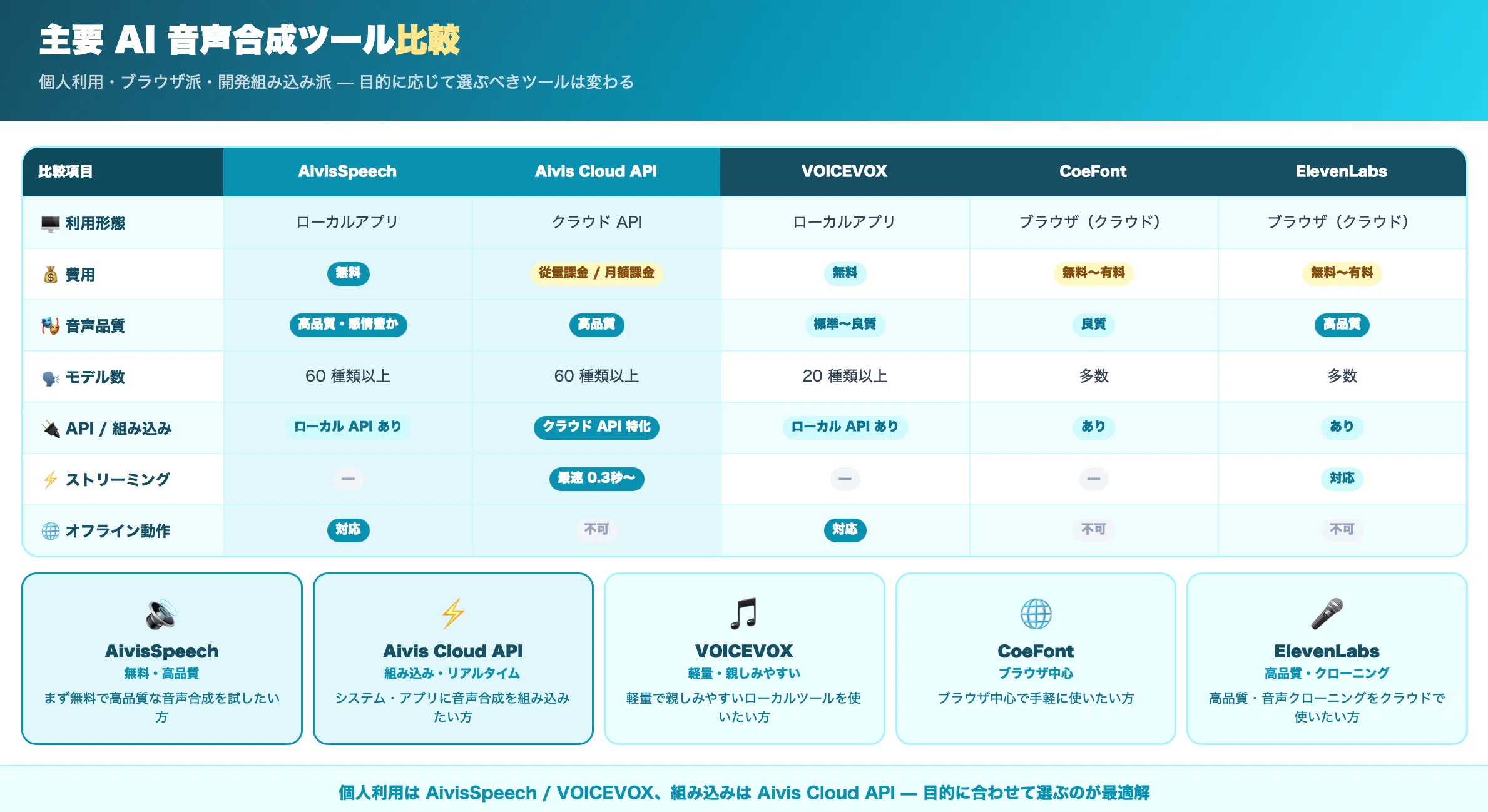Screen dimensions: 1488x812
Task: Click VOICEVOX's 対応 offline badge
Action: point(845,530)
